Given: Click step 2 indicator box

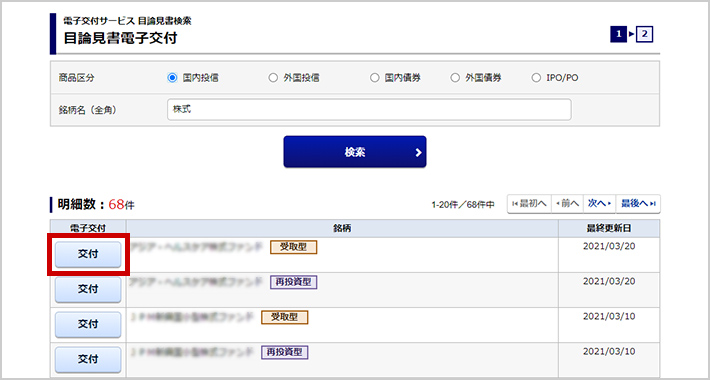Looking at the screenshot, I should coord(644,34).
